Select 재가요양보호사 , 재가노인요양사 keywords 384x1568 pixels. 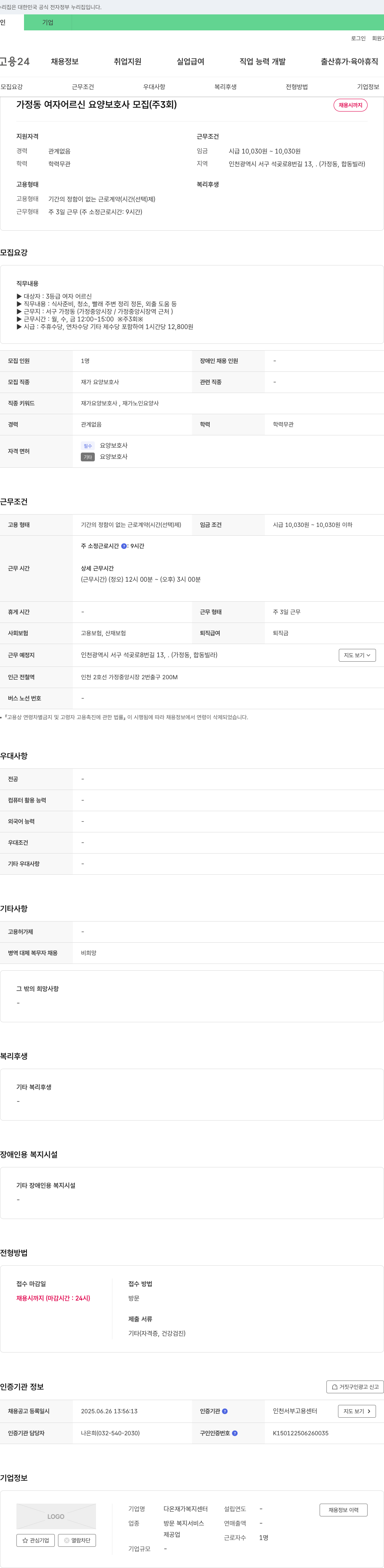[120, 403]
